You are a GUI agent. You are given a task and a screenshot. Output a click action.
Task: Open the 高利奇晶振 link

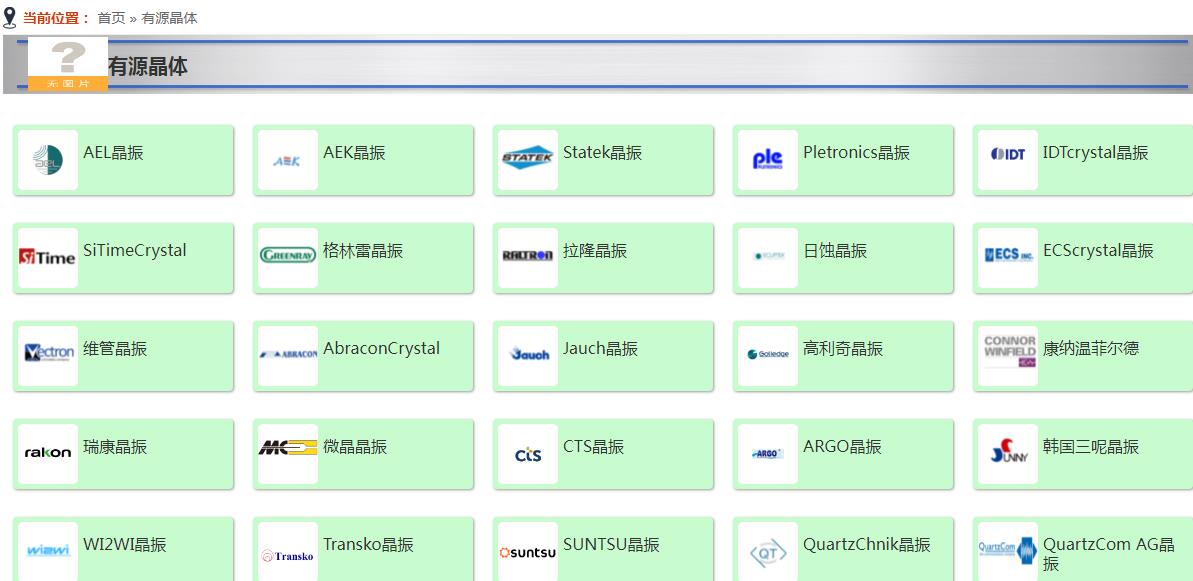pos(842,349)
